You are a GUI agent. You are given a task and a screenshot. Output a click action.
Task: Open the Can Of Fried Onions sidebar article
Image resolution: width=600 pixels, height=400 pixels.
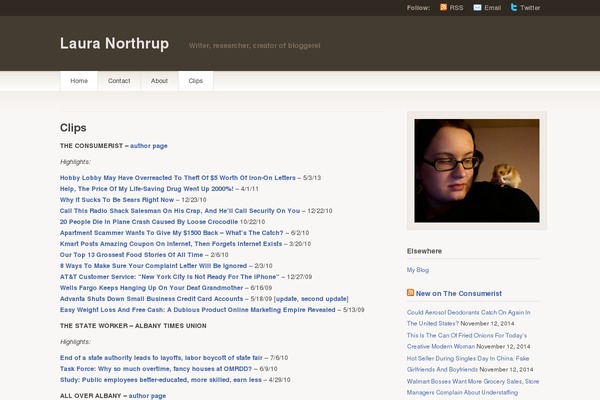point(467,341)
